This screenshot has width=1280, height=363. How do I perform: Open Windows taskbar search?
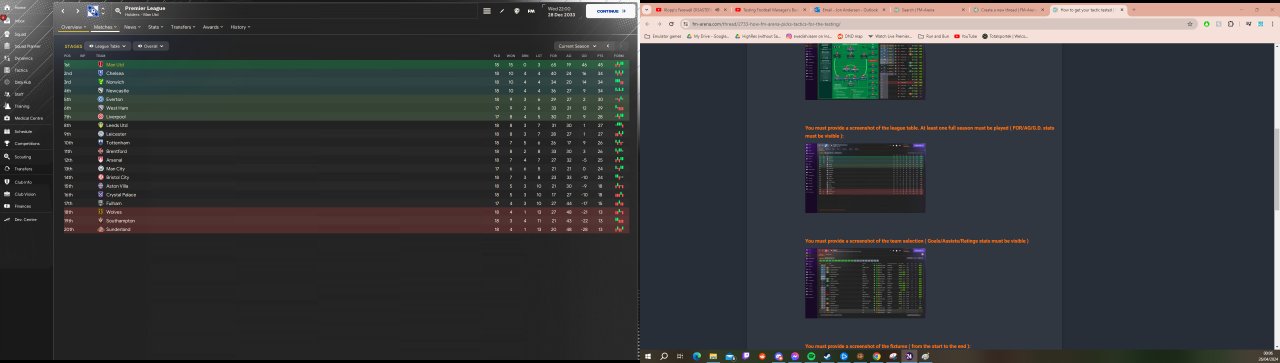665,355
